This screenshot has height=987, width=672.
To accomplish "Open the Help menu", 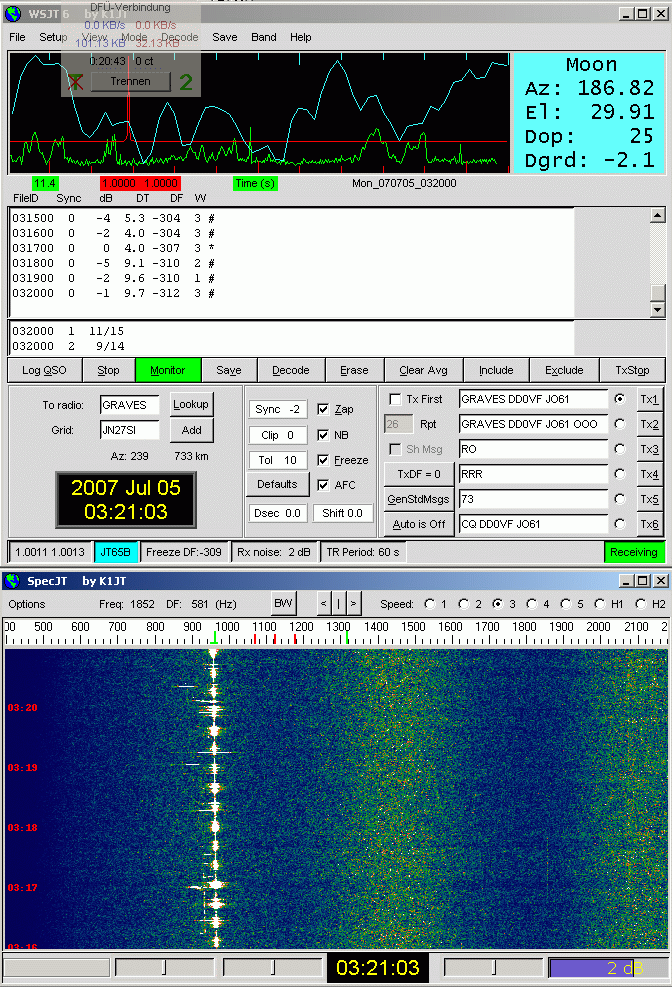I will [301, 37].
